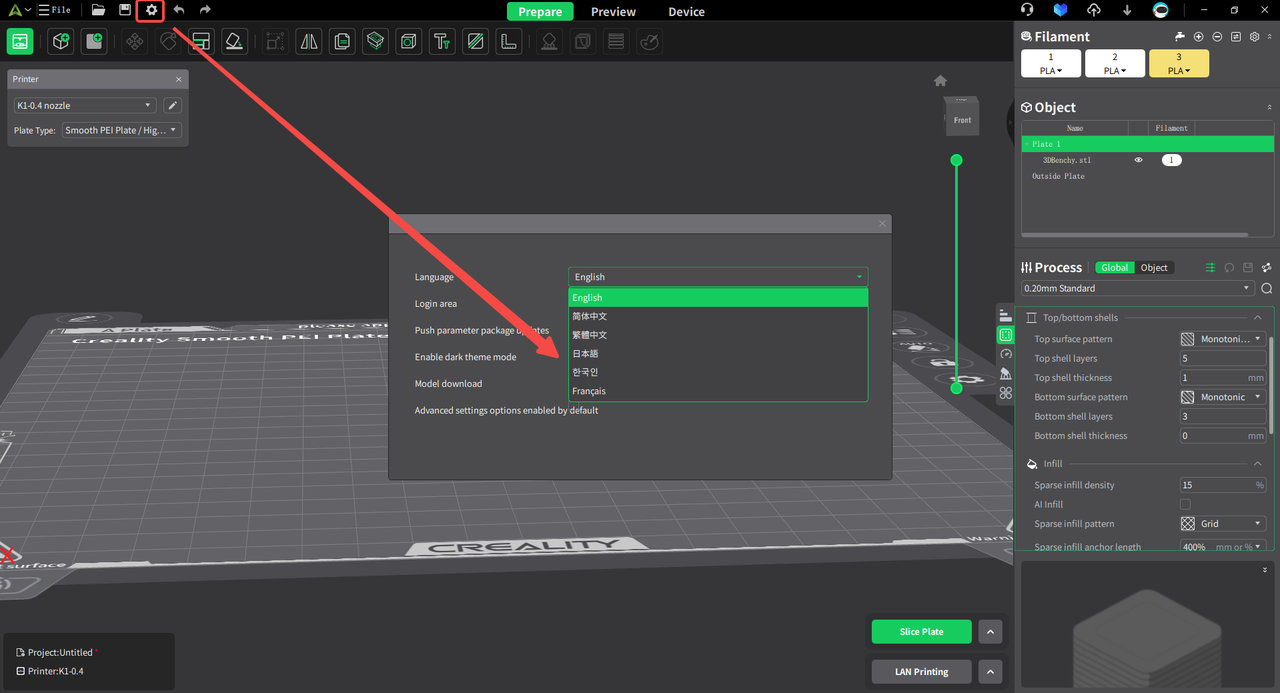Open the Plate Type dropdown
The height and width of the screenshot is (693, 1280).
pyautogui.click(x=120, y=129)
